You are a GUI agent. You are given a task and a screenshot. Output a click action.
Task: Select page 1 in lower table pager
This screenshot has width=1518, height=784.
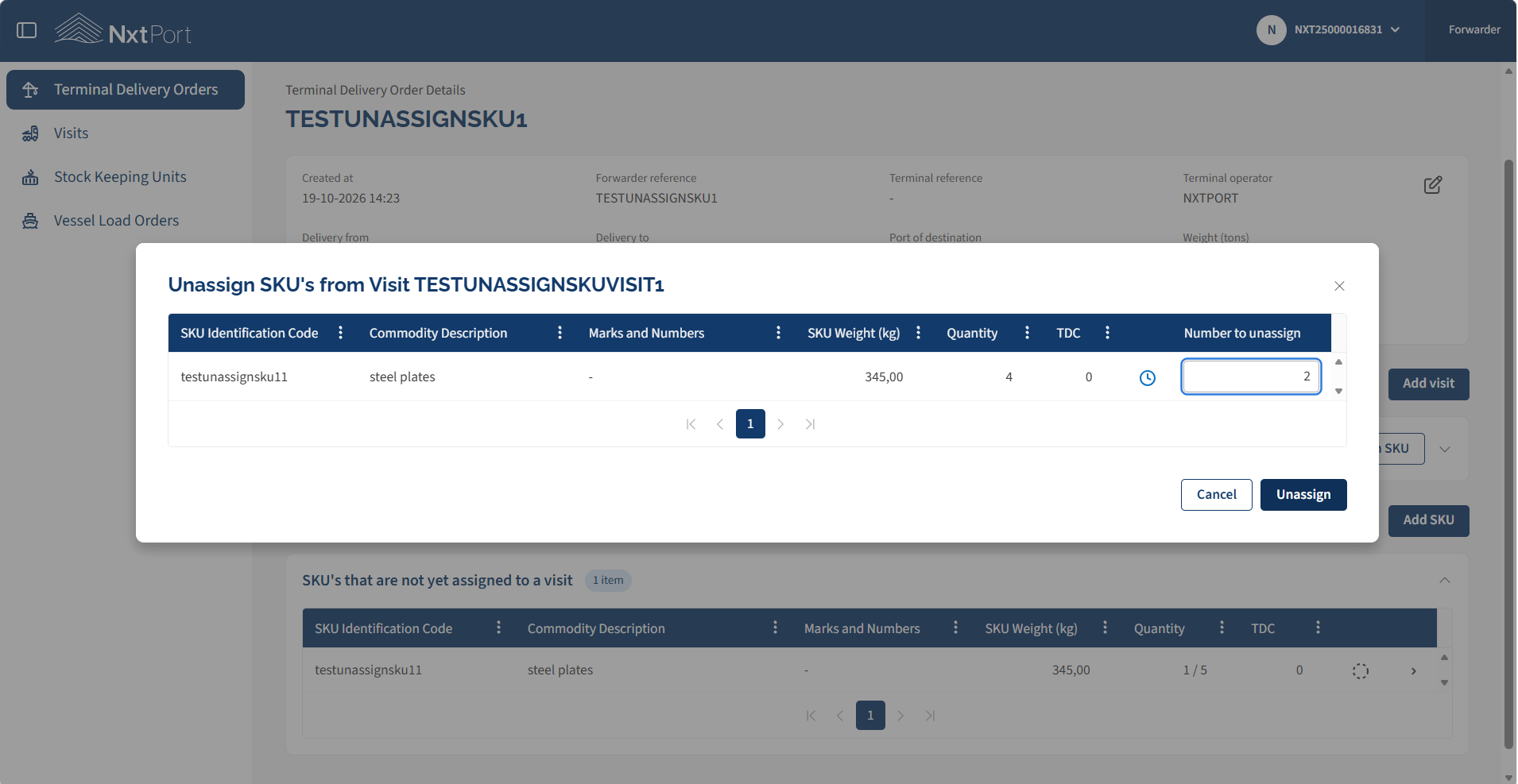[870, 716]
